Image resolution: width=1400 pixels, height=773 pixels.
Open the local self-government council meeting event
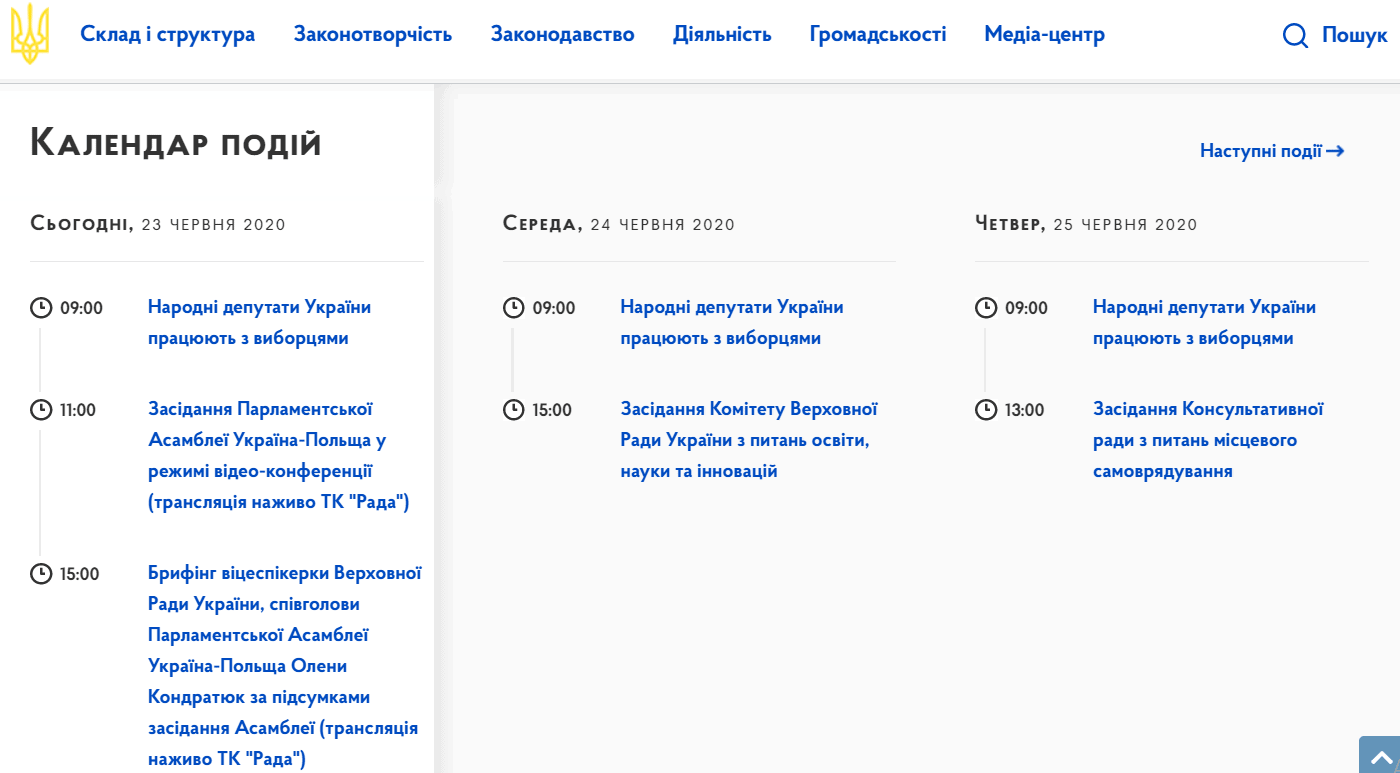pos(1207,440)
